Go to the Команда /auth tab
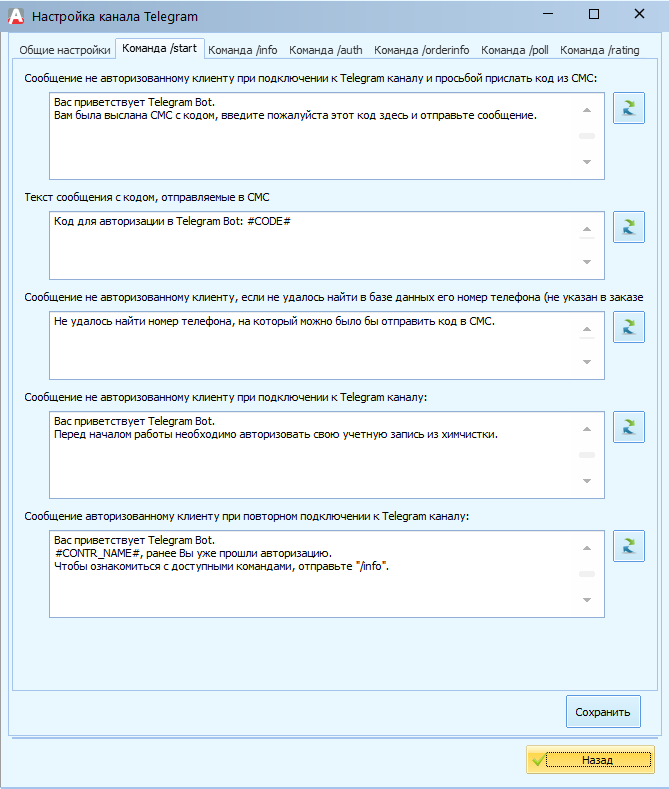Screen dimensions: 669x789 tap(325, 50)
